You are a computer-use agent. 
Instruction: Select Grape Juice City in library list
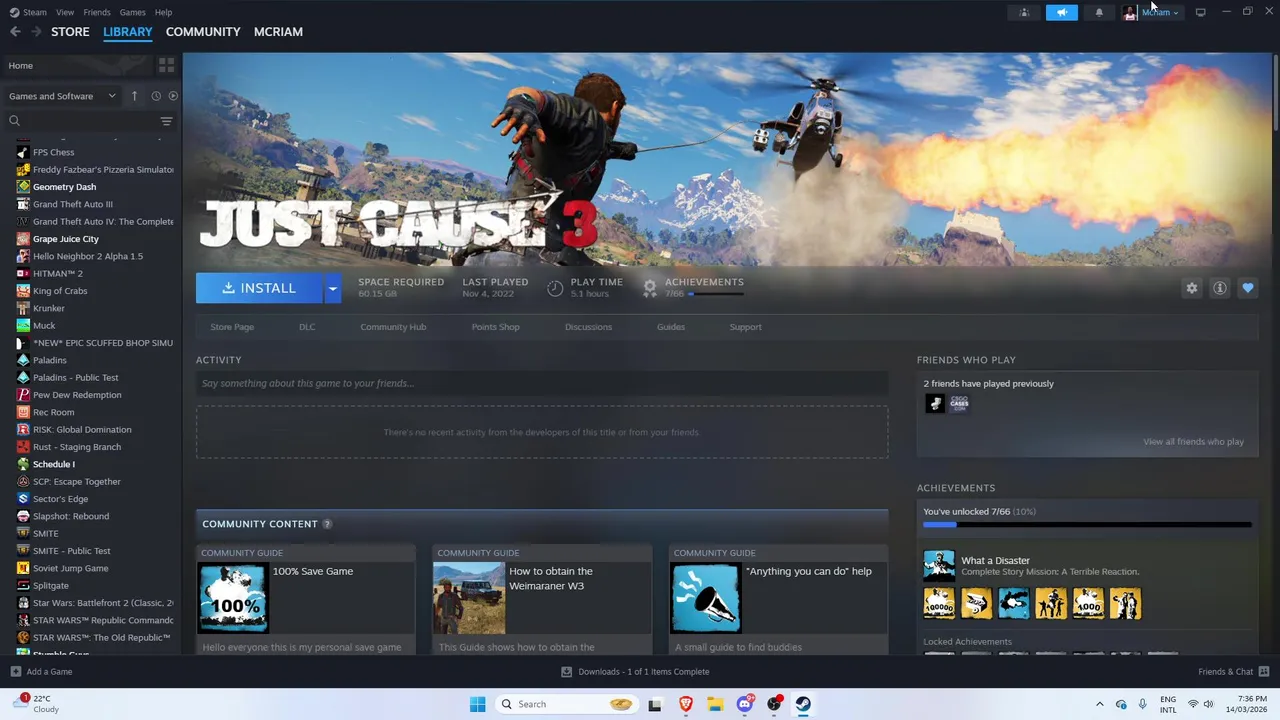[66, 239]
